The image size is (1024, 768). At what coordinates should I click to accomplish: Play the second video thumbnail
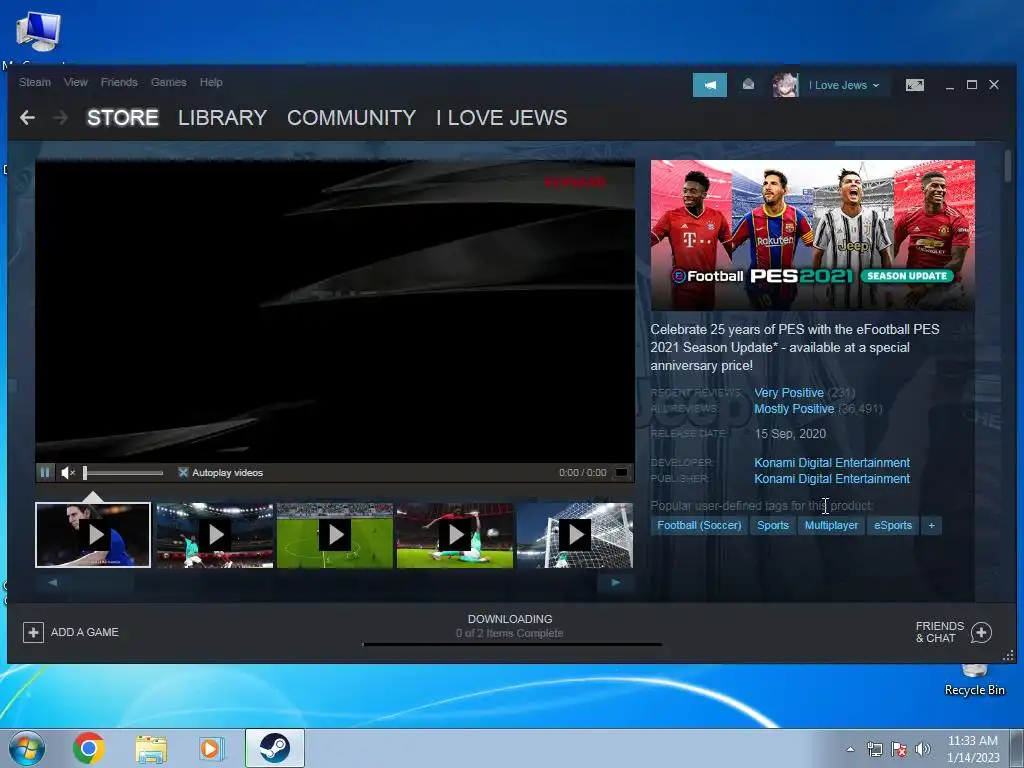(x=215, y=535)
